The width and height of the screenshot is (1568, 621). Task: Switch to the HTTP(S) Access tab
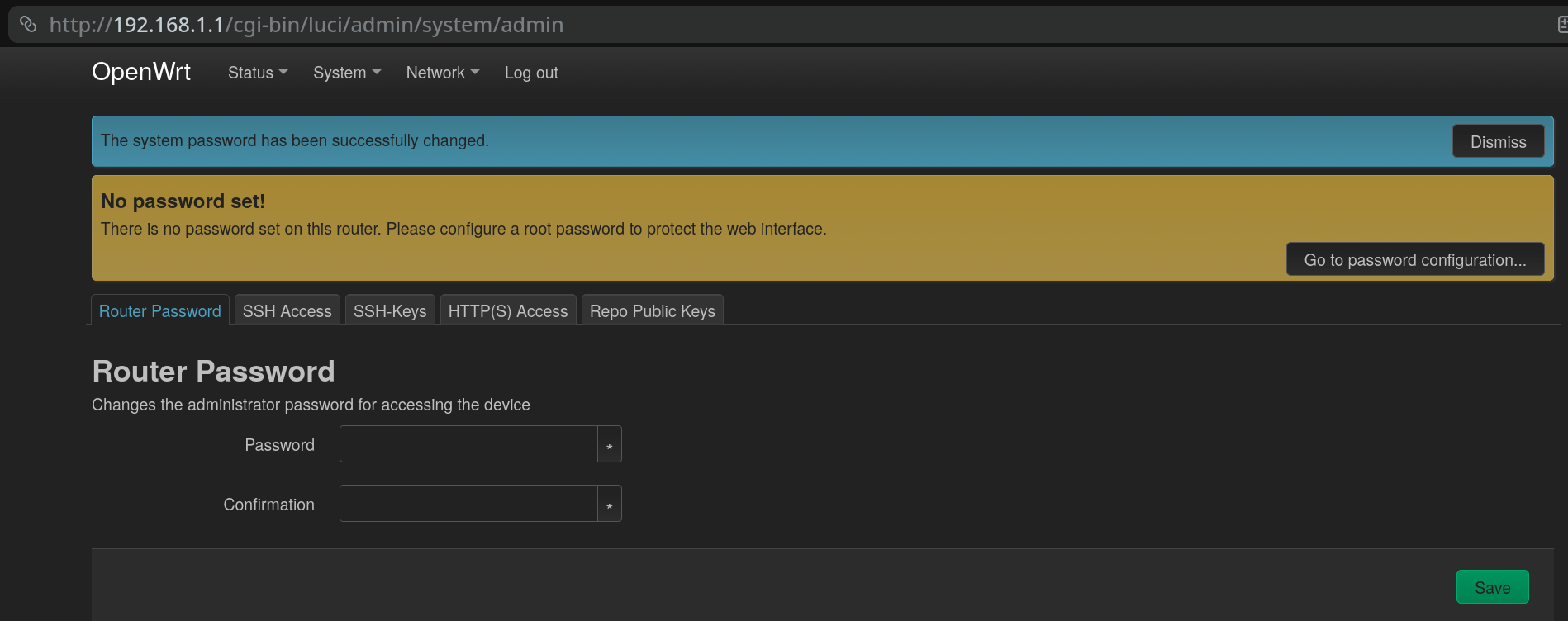point(508,310)
